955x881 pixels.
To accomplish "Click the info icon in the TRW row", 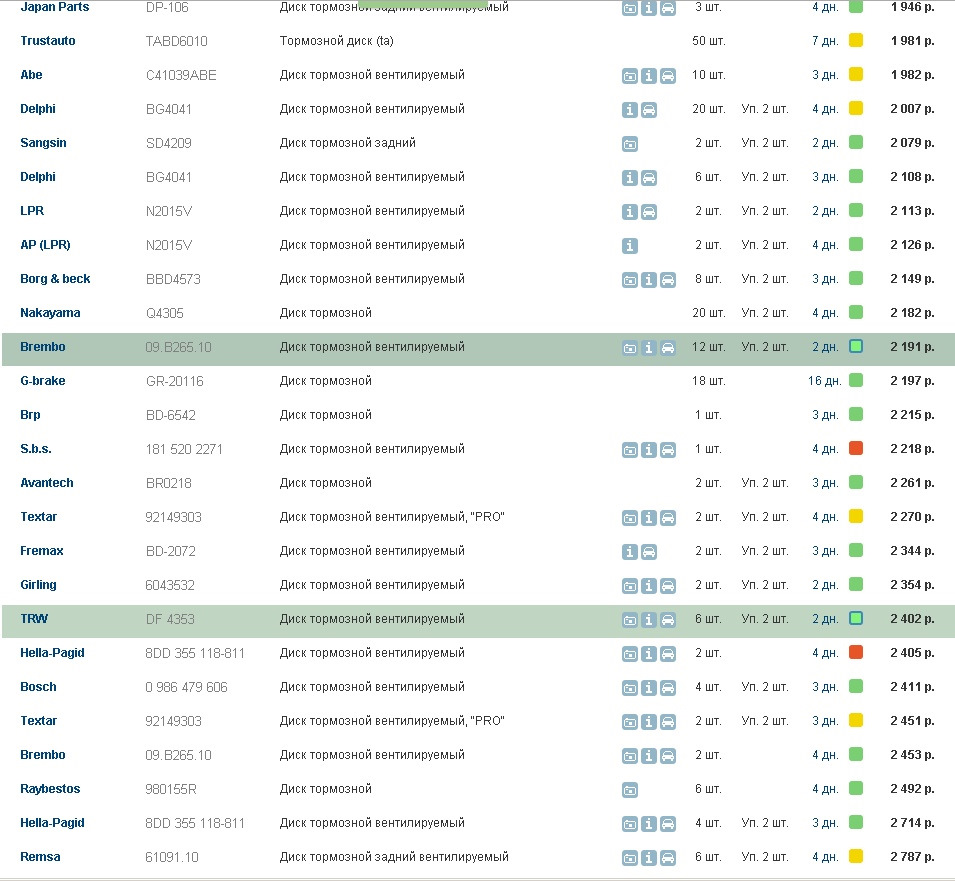I will point(649,620).
